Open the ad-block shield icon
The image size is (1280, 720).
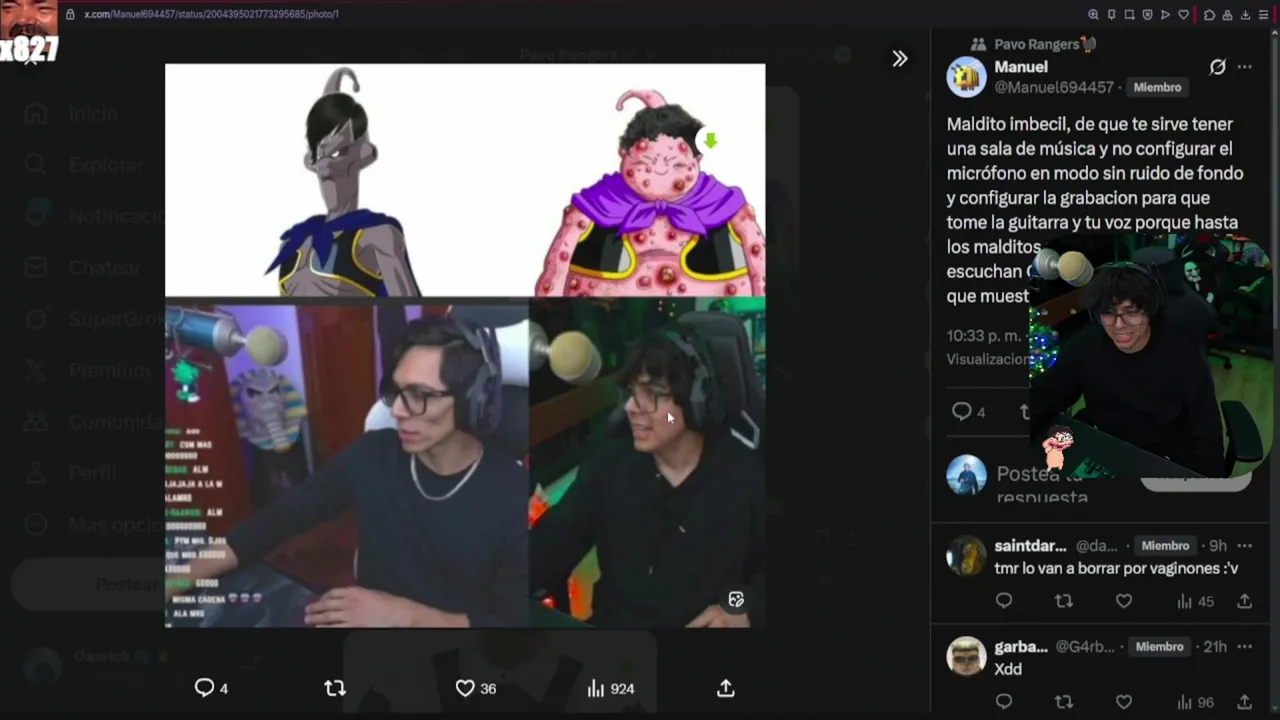point(1147,15)
